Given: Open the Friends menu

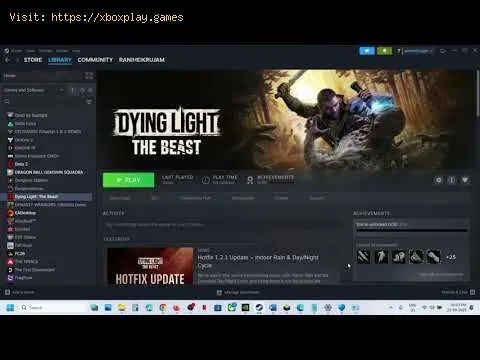Looking at the screenshot, I should [x=46, y=51].
